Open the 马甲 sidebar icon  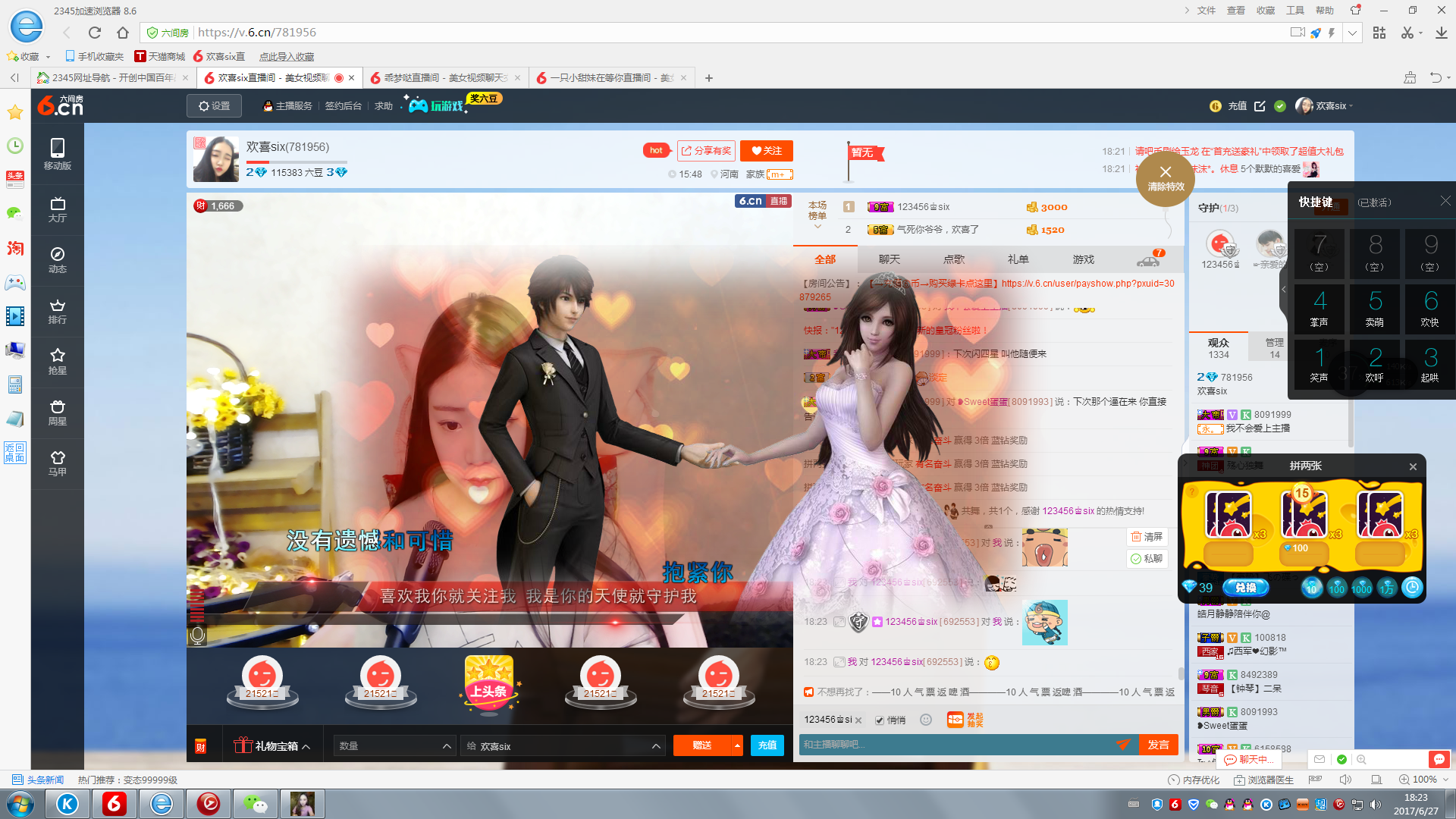[58, 463]
